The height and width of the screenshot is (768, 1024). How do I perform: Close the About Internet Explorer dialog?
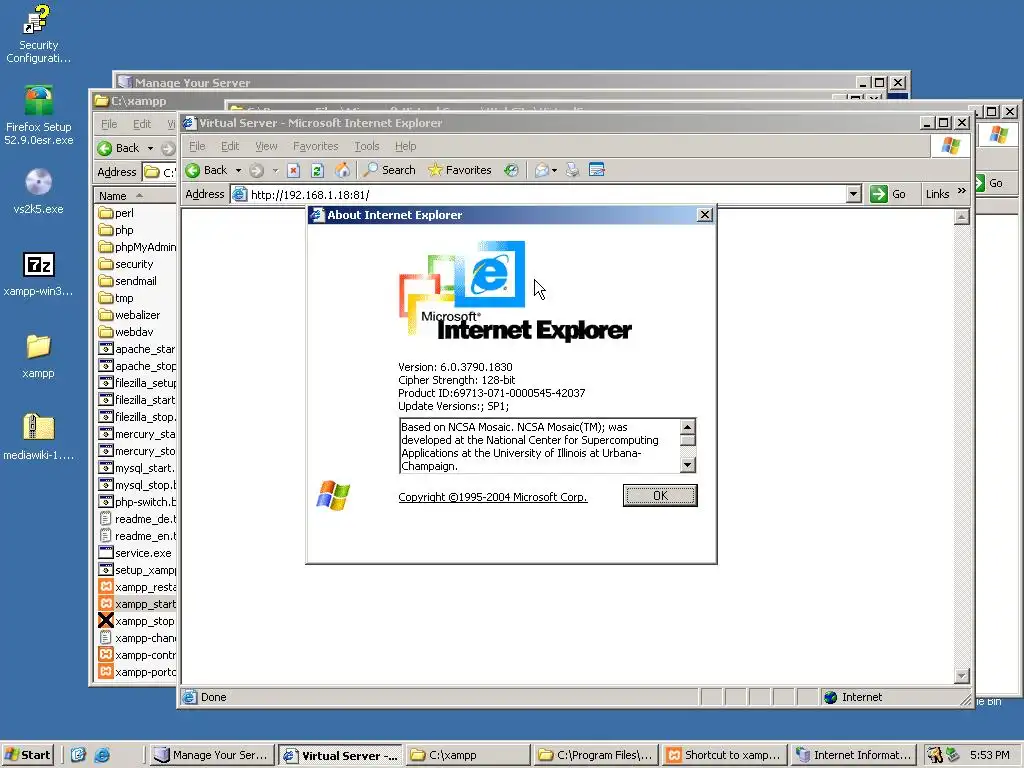[705, 215]
